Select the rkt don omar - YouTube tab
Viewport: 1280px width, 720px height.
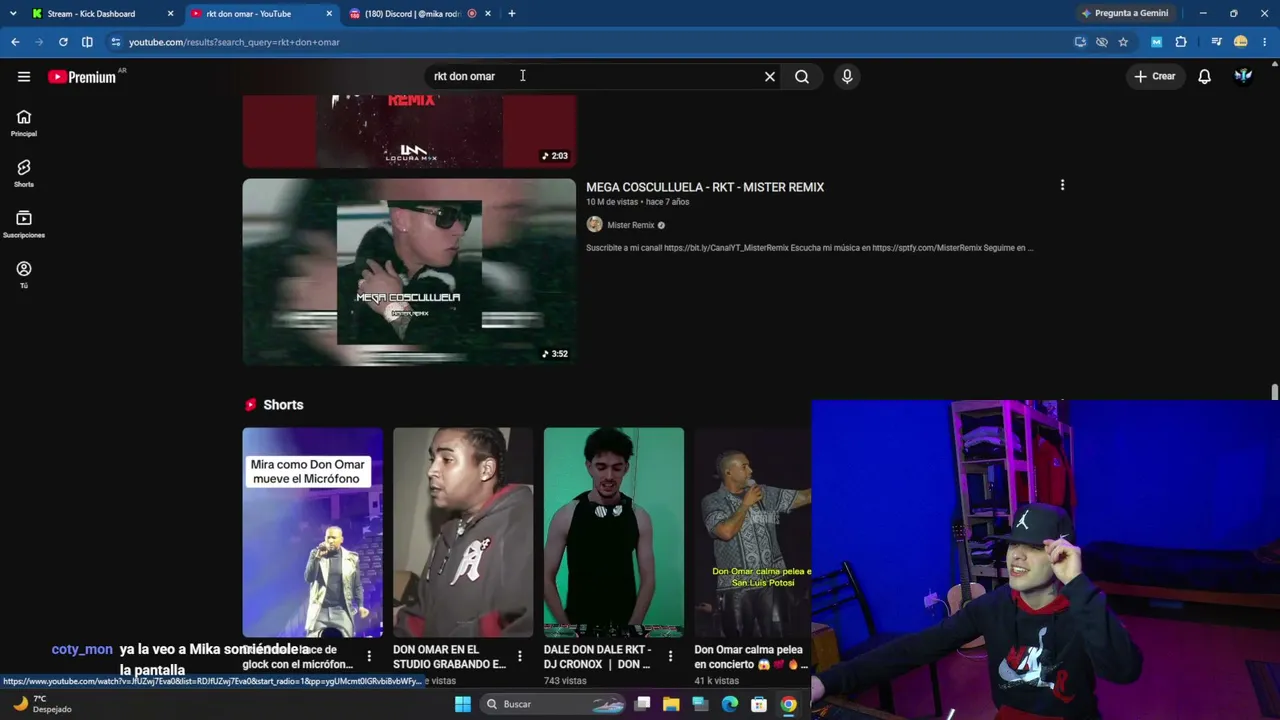(248, 14)
